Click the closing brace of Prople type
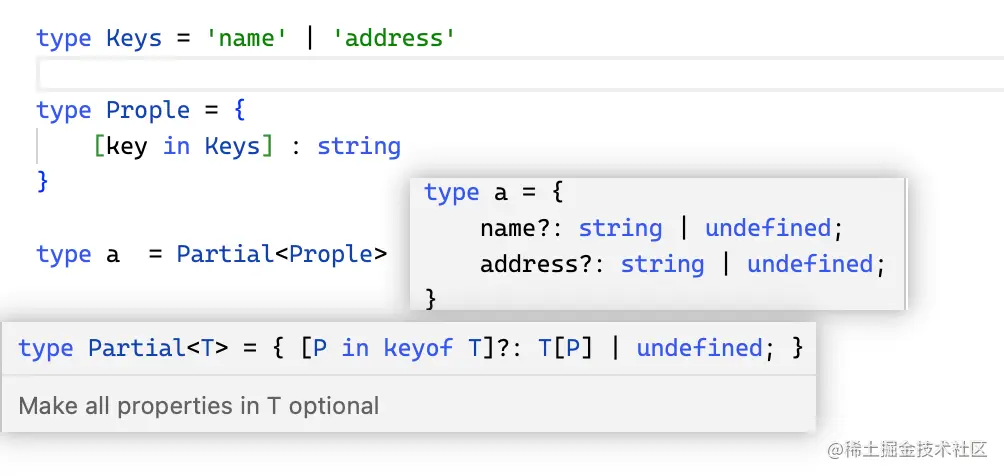 point(42,181)
